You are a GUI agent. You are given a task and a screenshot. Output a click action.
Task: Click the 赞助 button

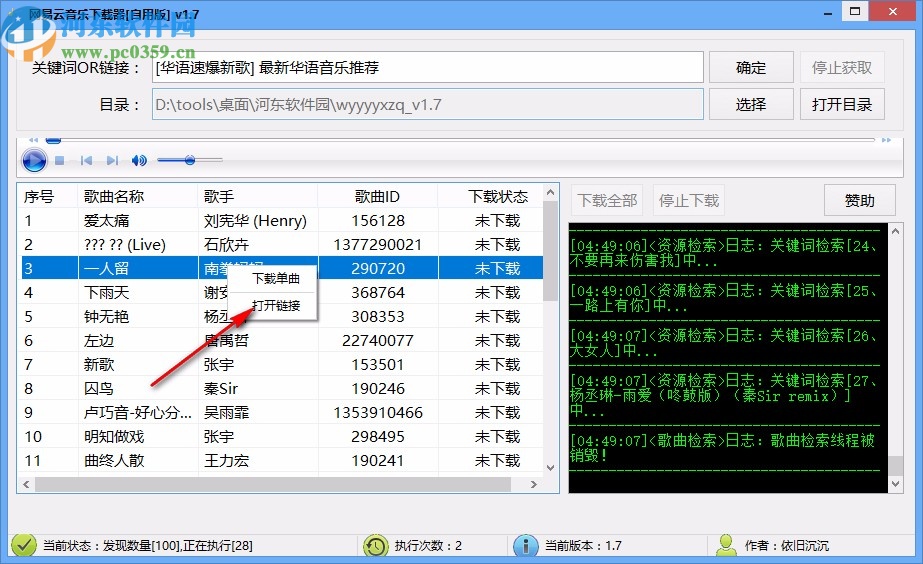pos(859,201)
